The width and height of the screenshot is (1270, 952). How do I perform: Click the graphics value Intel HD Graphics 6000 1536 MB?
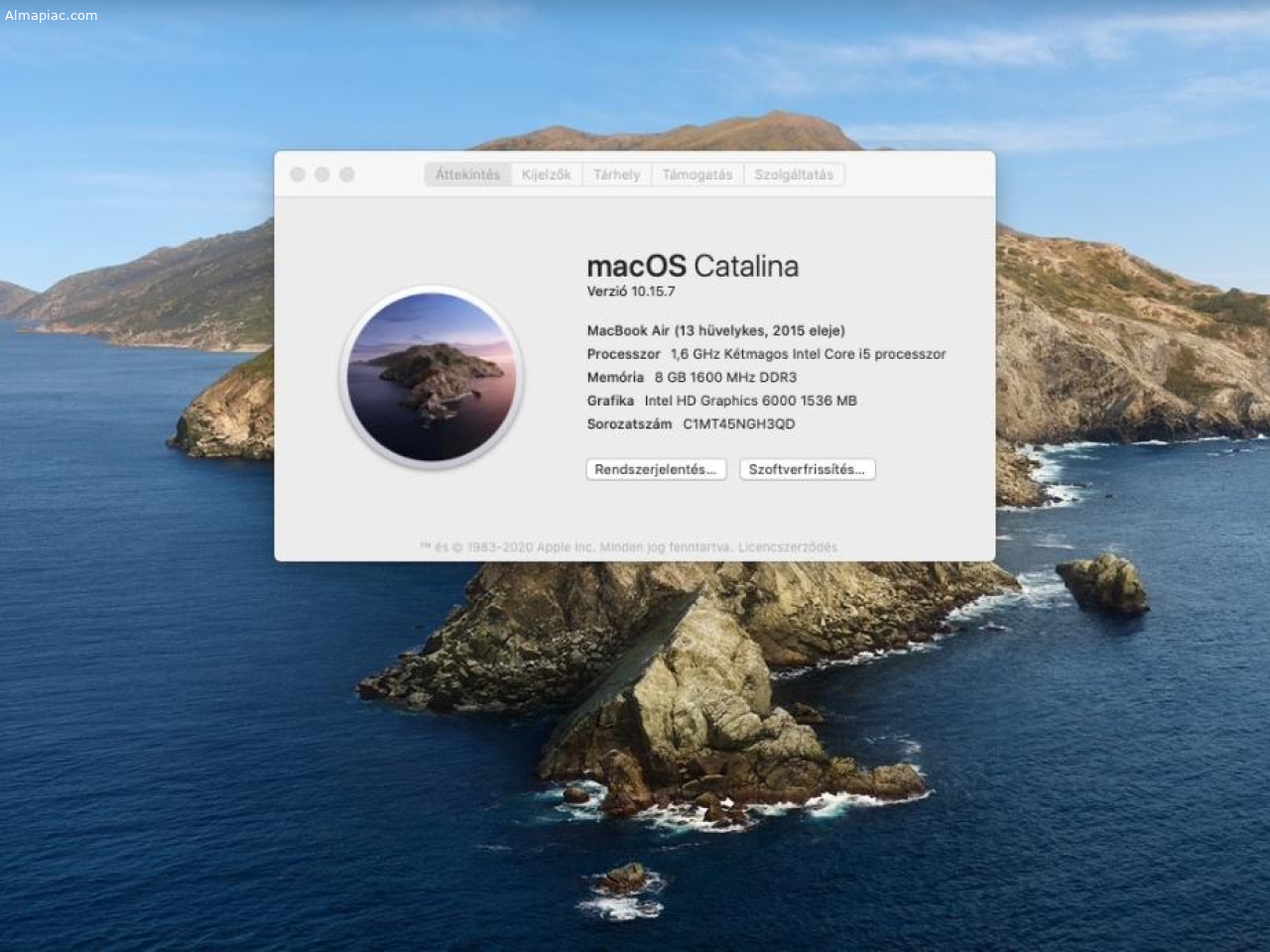tap(750, 401)
